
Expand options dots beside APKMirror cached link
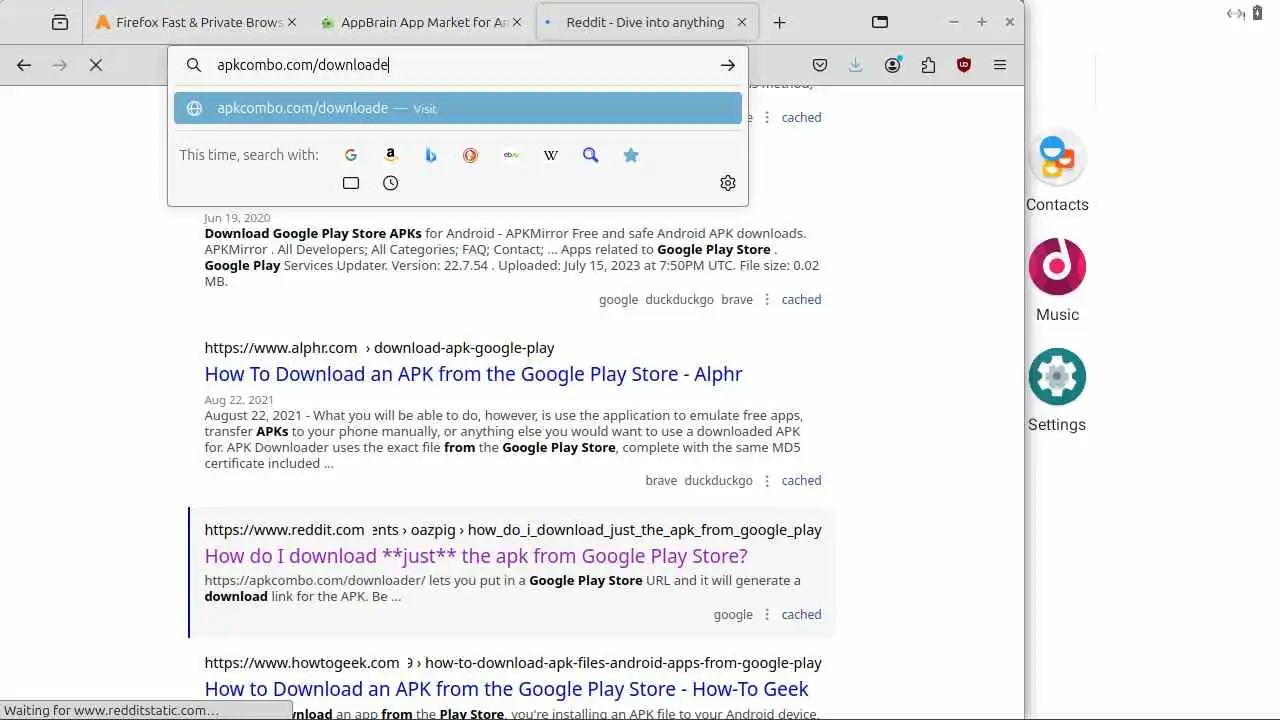[767, 299]
